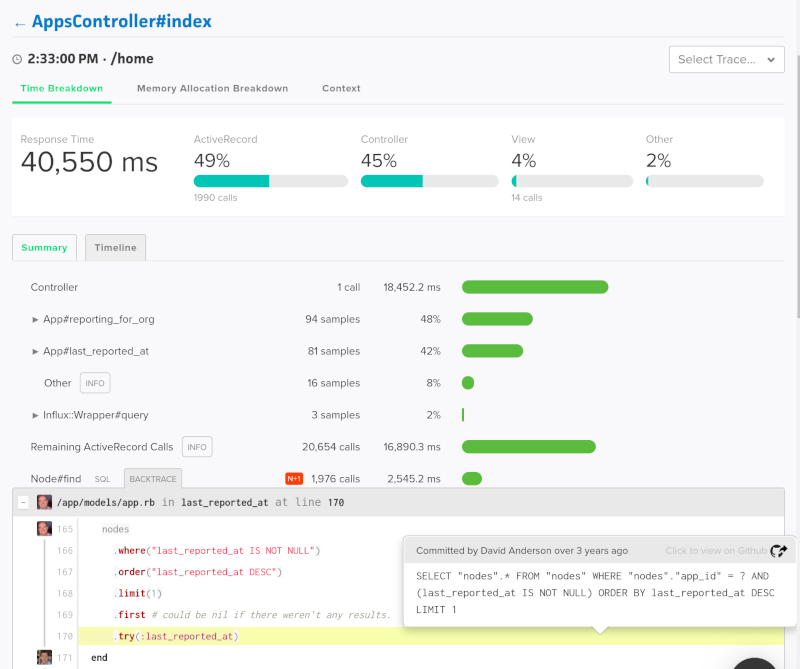
Task: Click the '2:33:00 PM · /home' heading
Action: [x=90, y=59]
